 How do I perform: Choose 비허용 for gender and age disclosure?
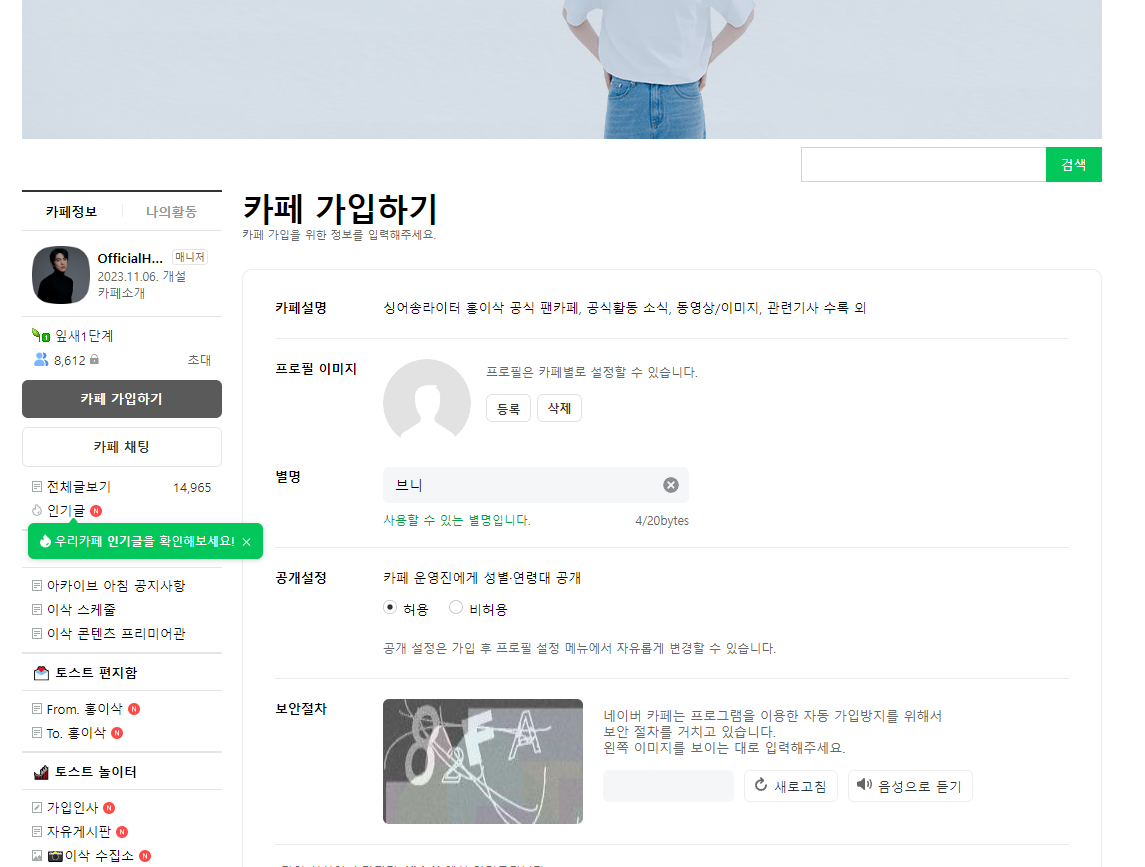[x=456, y=606]
